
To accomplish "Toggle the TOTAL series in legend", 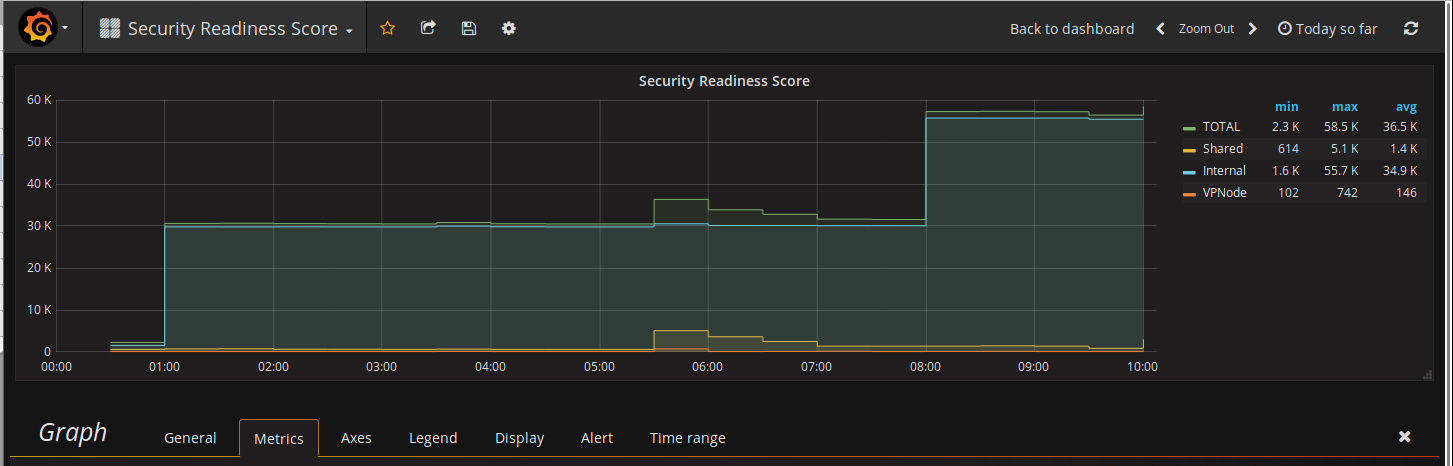I will pos(1221,127).
